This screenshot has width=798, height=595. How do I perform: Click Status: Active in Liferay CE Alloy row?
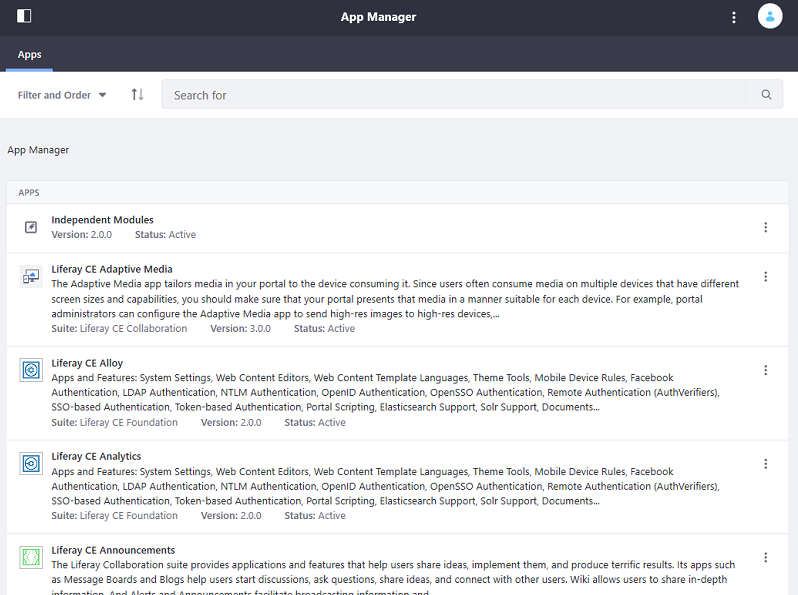[x=315, y=422]
